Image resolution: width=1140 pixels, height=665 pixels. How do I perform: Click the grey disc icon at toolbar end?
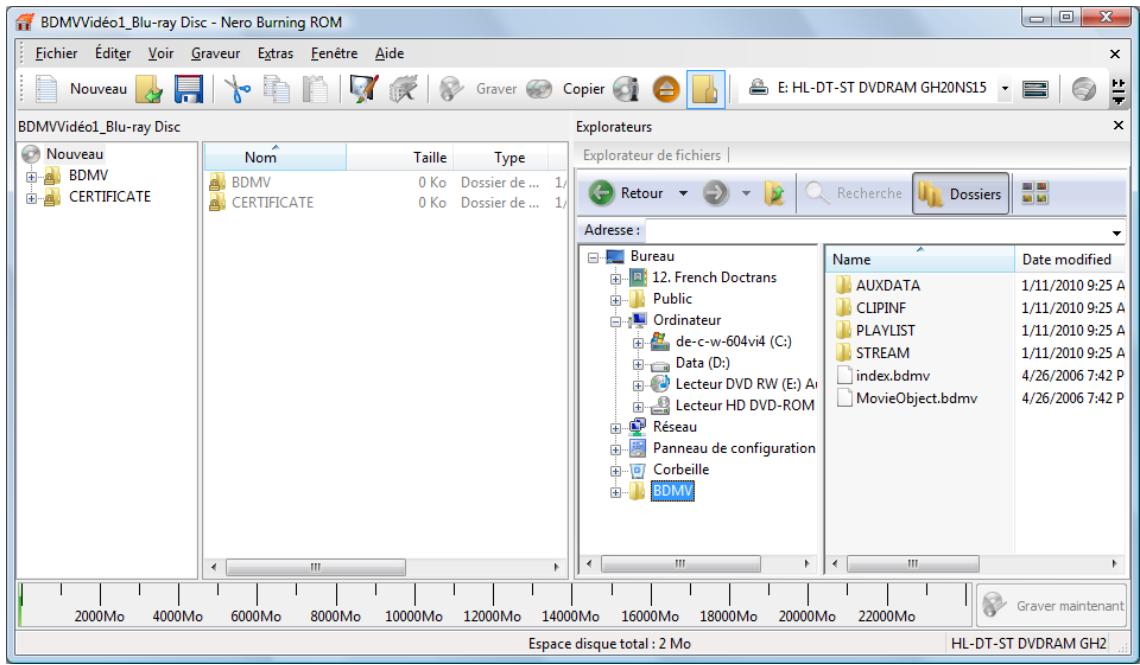[1083, 89]
